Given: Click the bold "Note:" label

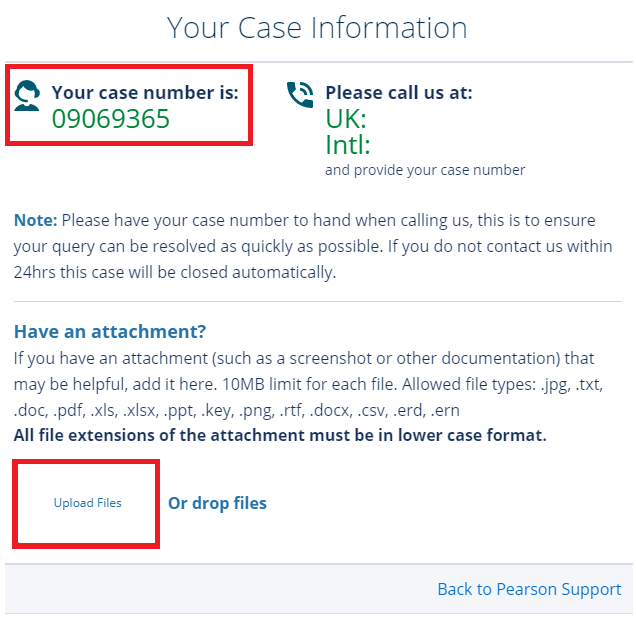Looking at the screenshot, I should (x=36, y=220).
